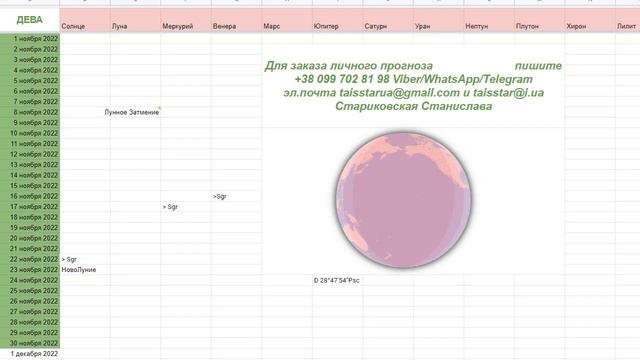
Task: Click the Меркурий column header
Action: coord(186,20)
